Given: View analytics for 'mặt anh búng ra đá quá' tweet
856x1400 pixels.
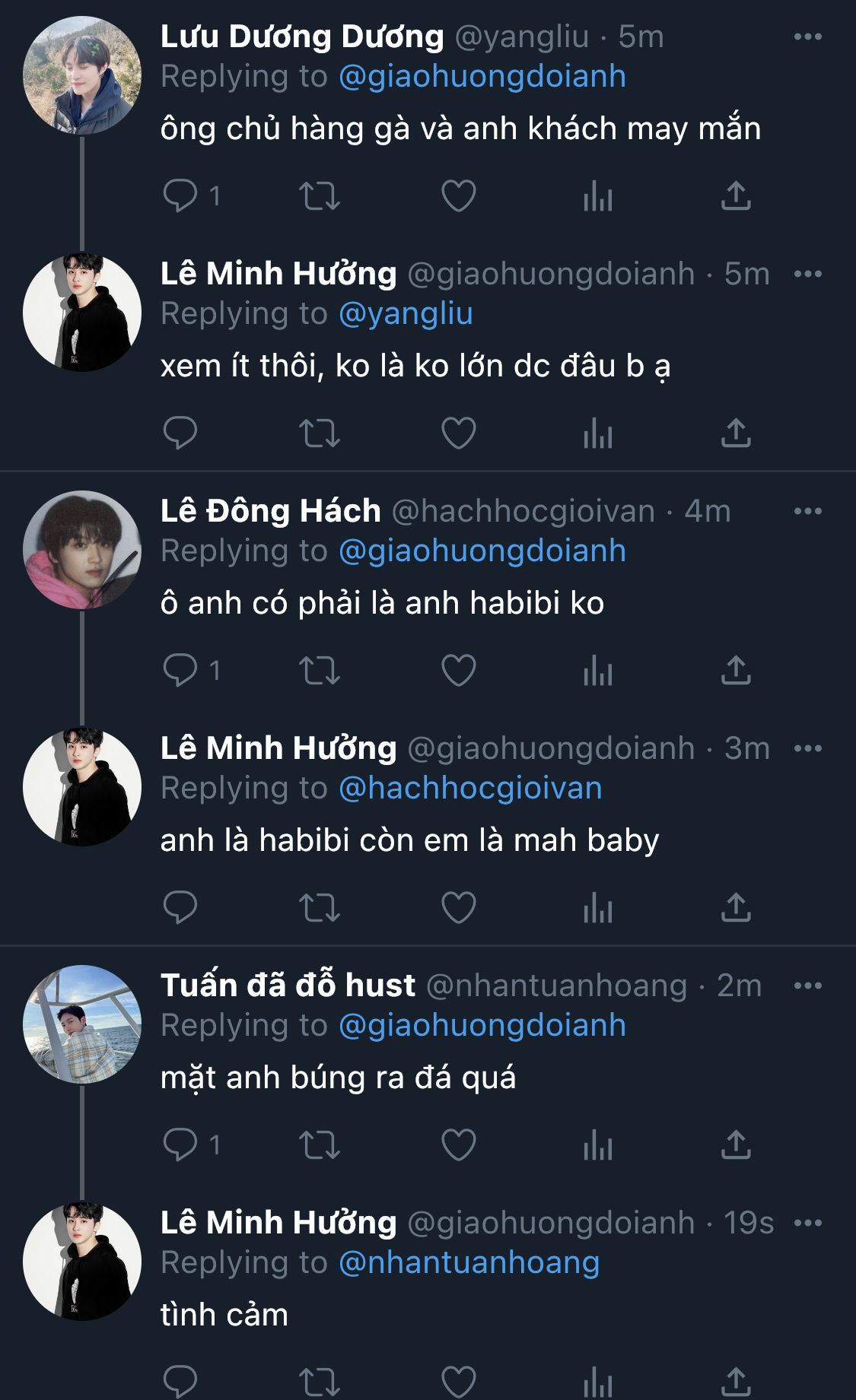Looking at the screenshot, I should pos(598,1145).
